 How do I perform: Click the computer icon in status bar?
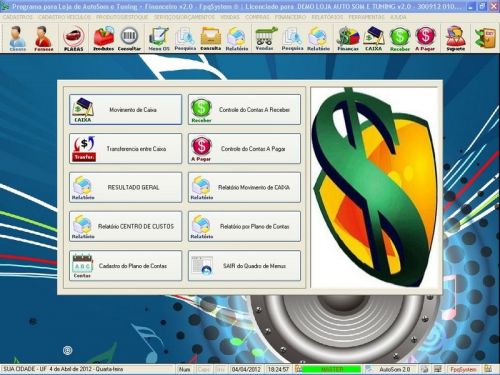(x=437, y=369)
